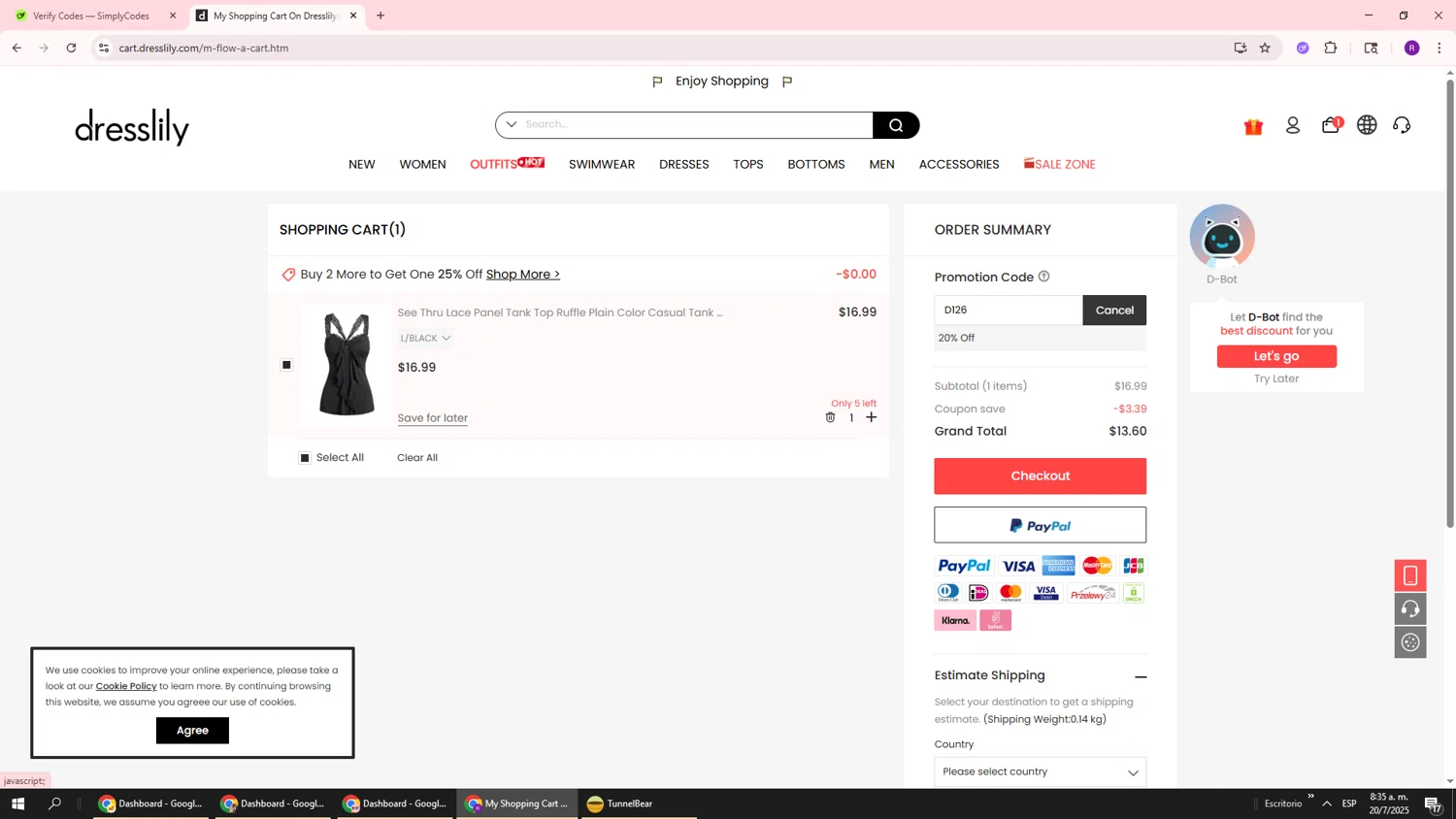Open the OUTFITS menu
The width and height of the screenshot is (1456, 819).
pyautogui.click(x=507, y=164)
